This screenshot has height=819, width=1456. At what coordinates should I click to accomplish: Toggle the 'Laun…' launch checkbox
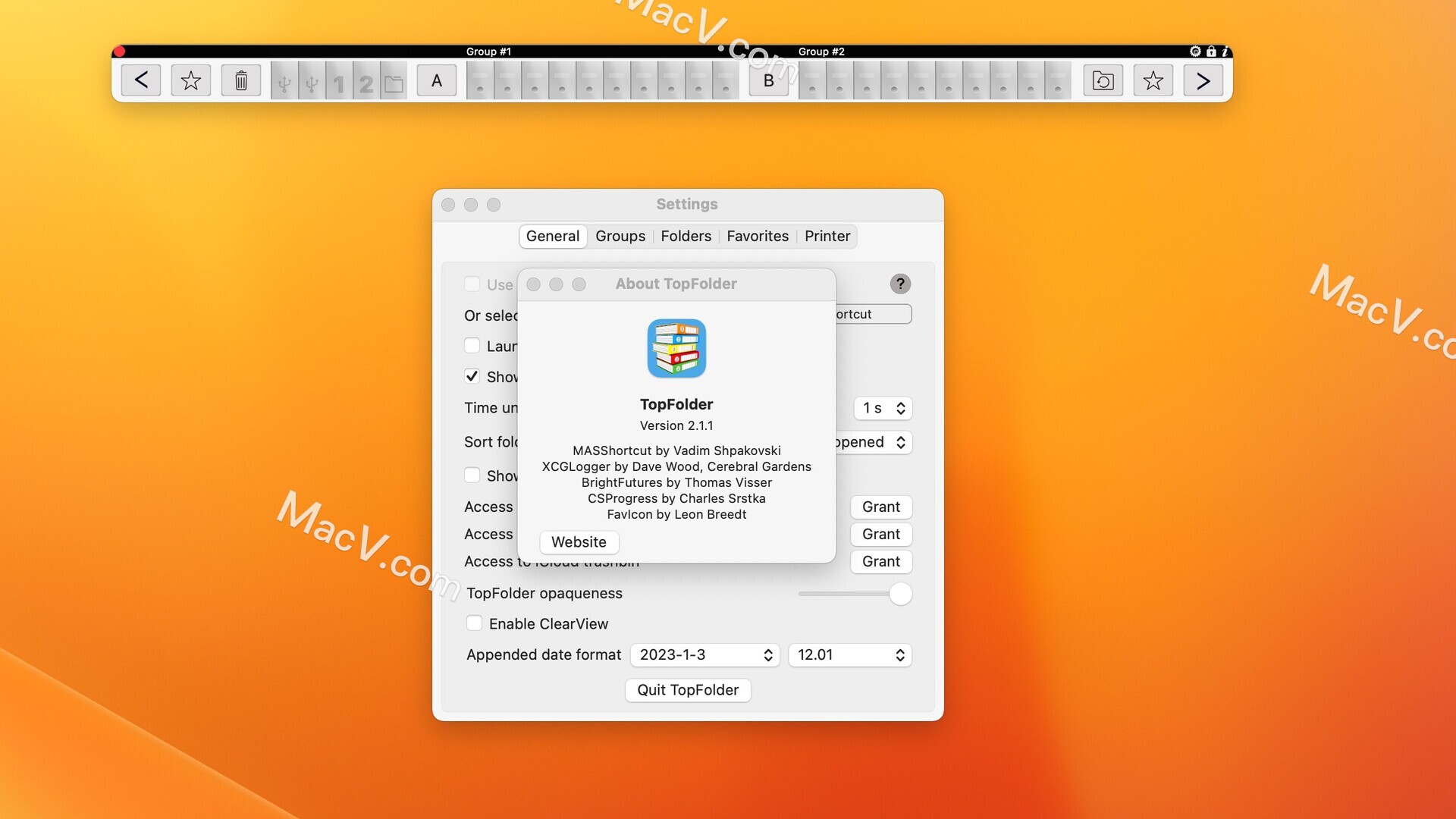pos(472,345)
